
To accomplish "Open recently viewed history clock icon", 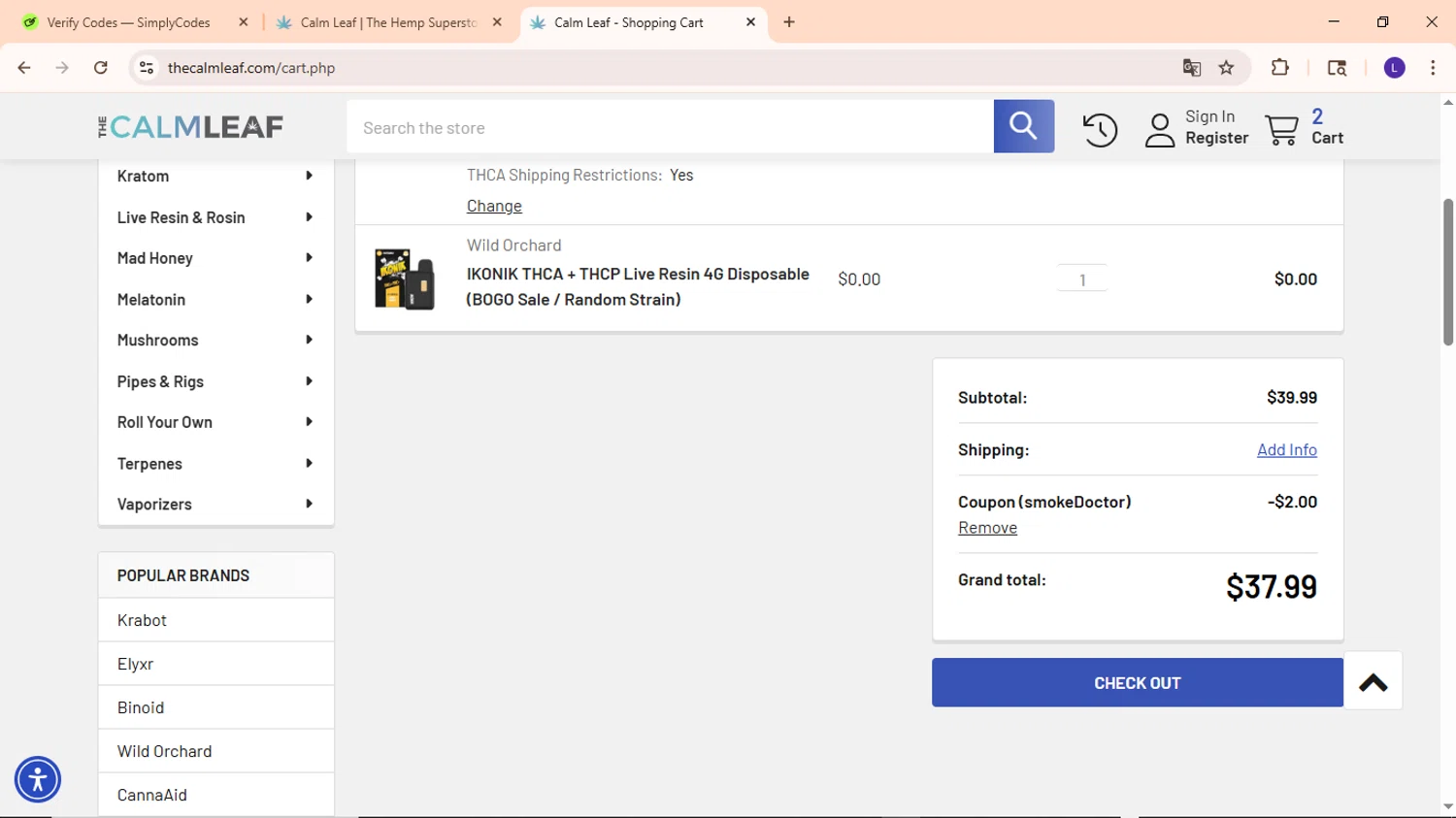I will 1100,129.
